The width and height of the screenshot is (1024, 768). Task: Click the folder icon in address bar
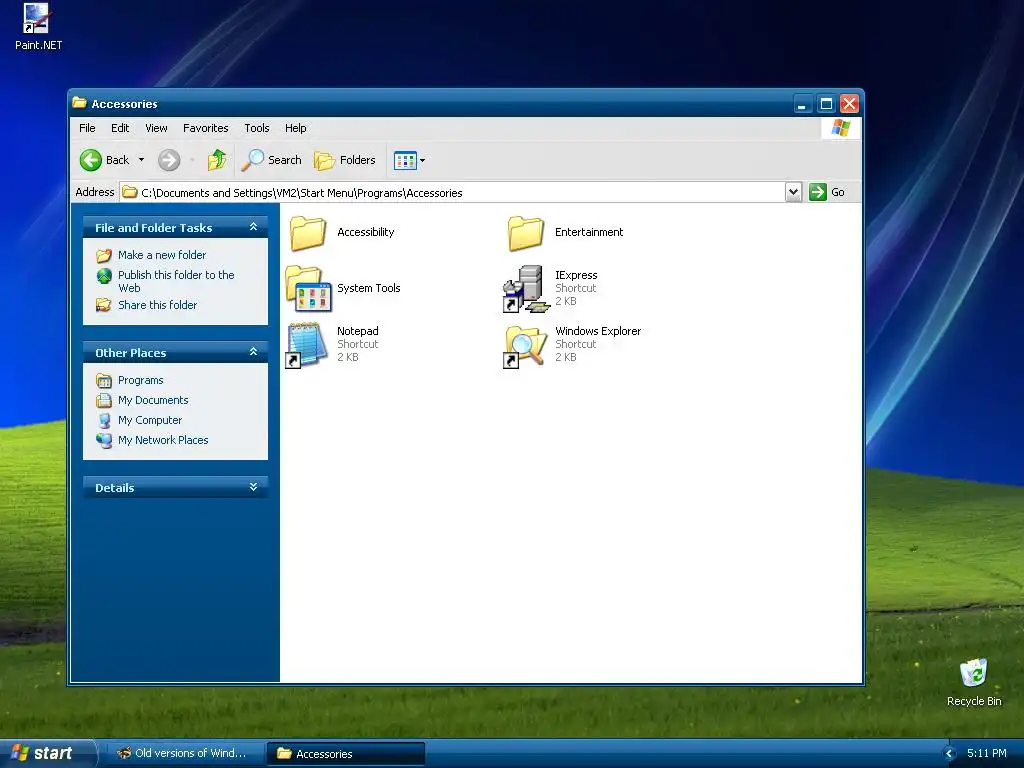(130, 192)
